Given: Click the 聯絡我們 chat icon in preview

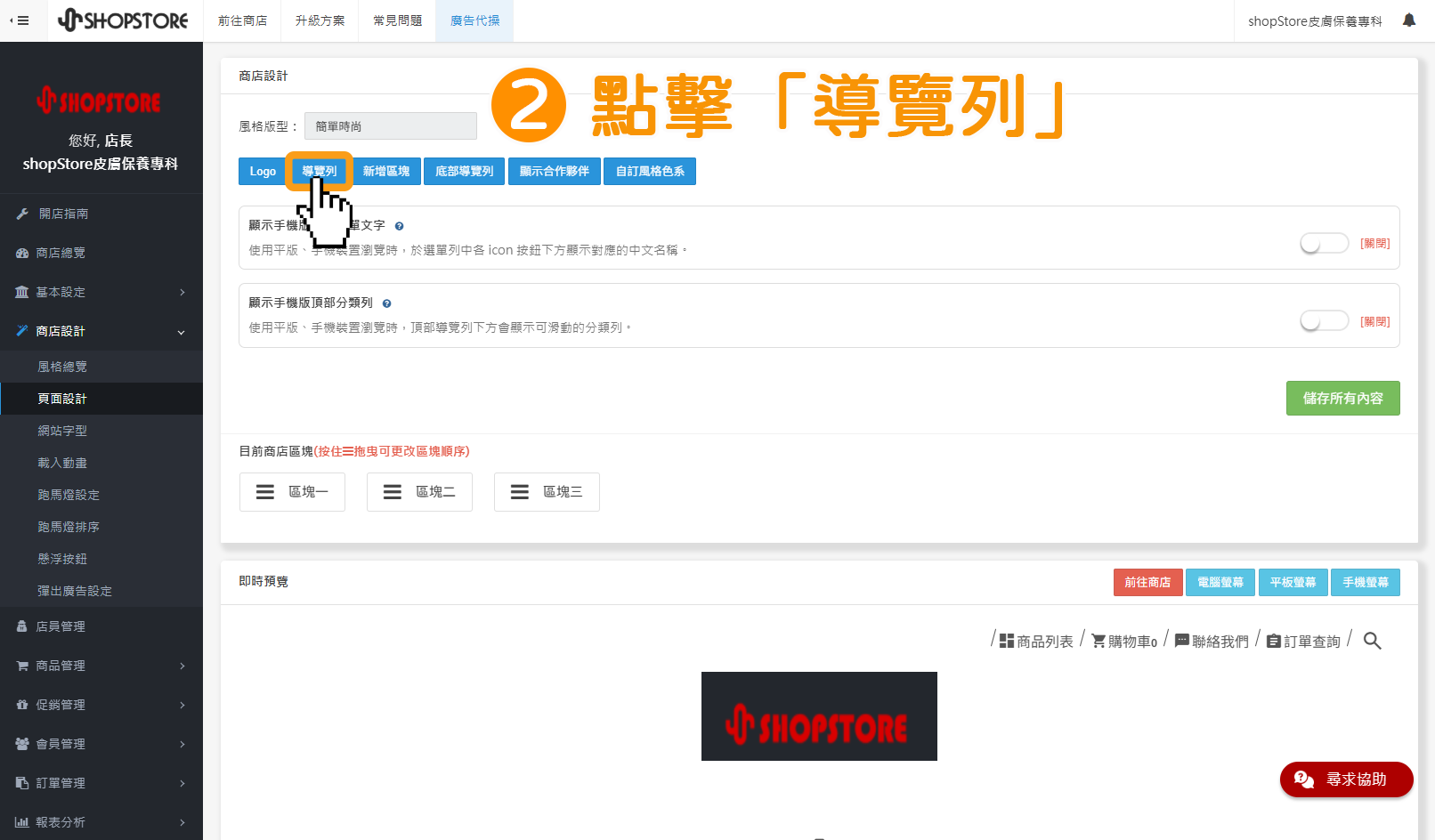Looking at the screenshot, I should click(1182, 641).
